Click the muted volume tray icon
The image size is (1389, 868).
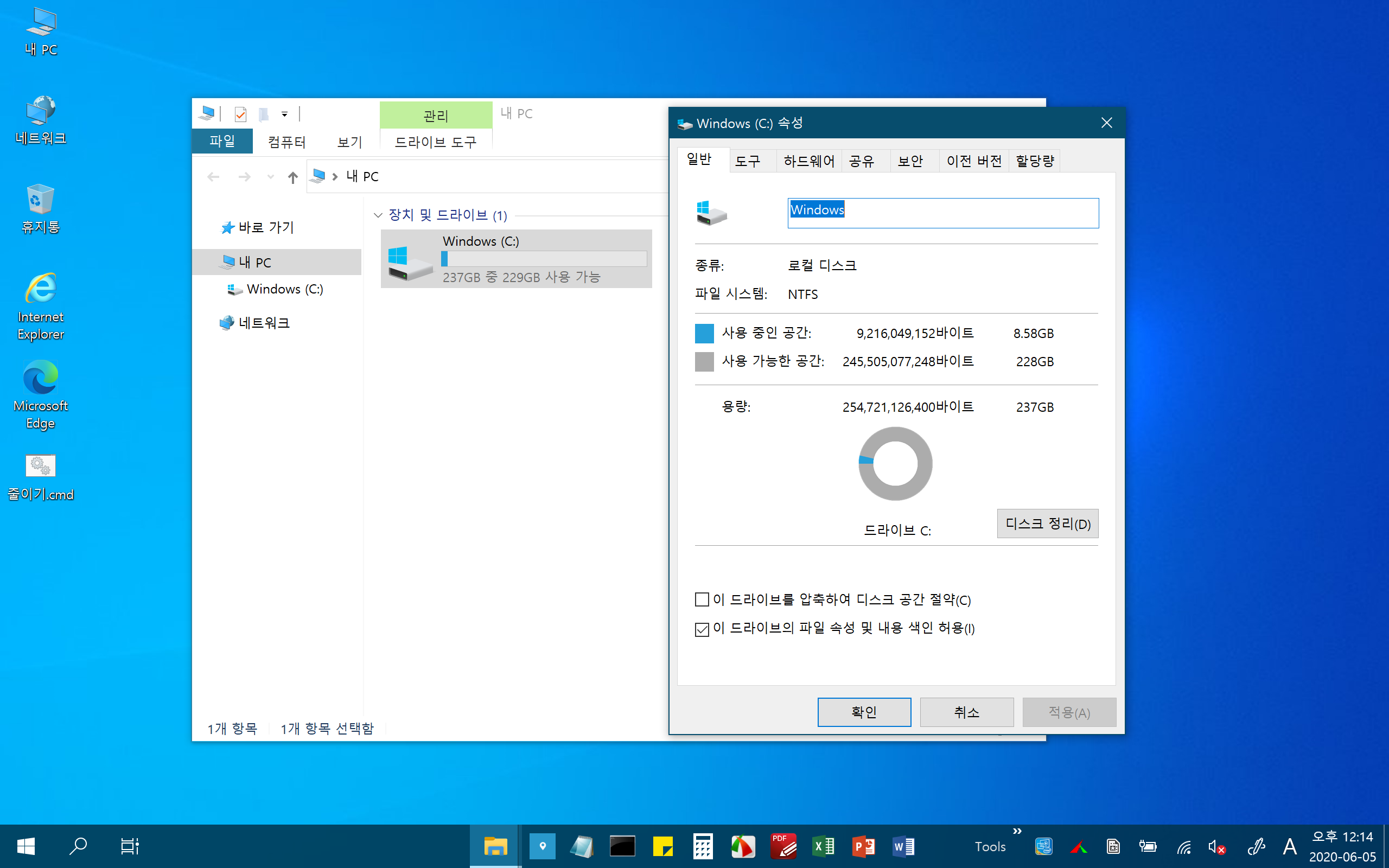[x=1217, y=847]
